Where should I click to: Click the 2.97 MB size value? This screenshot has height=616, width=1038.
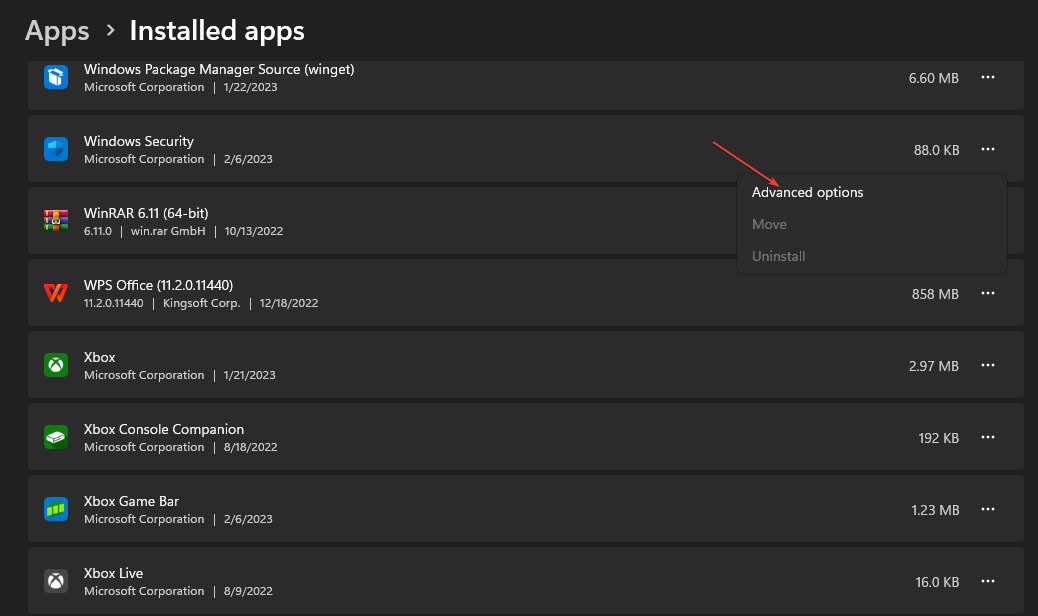[x=933, y=366]
